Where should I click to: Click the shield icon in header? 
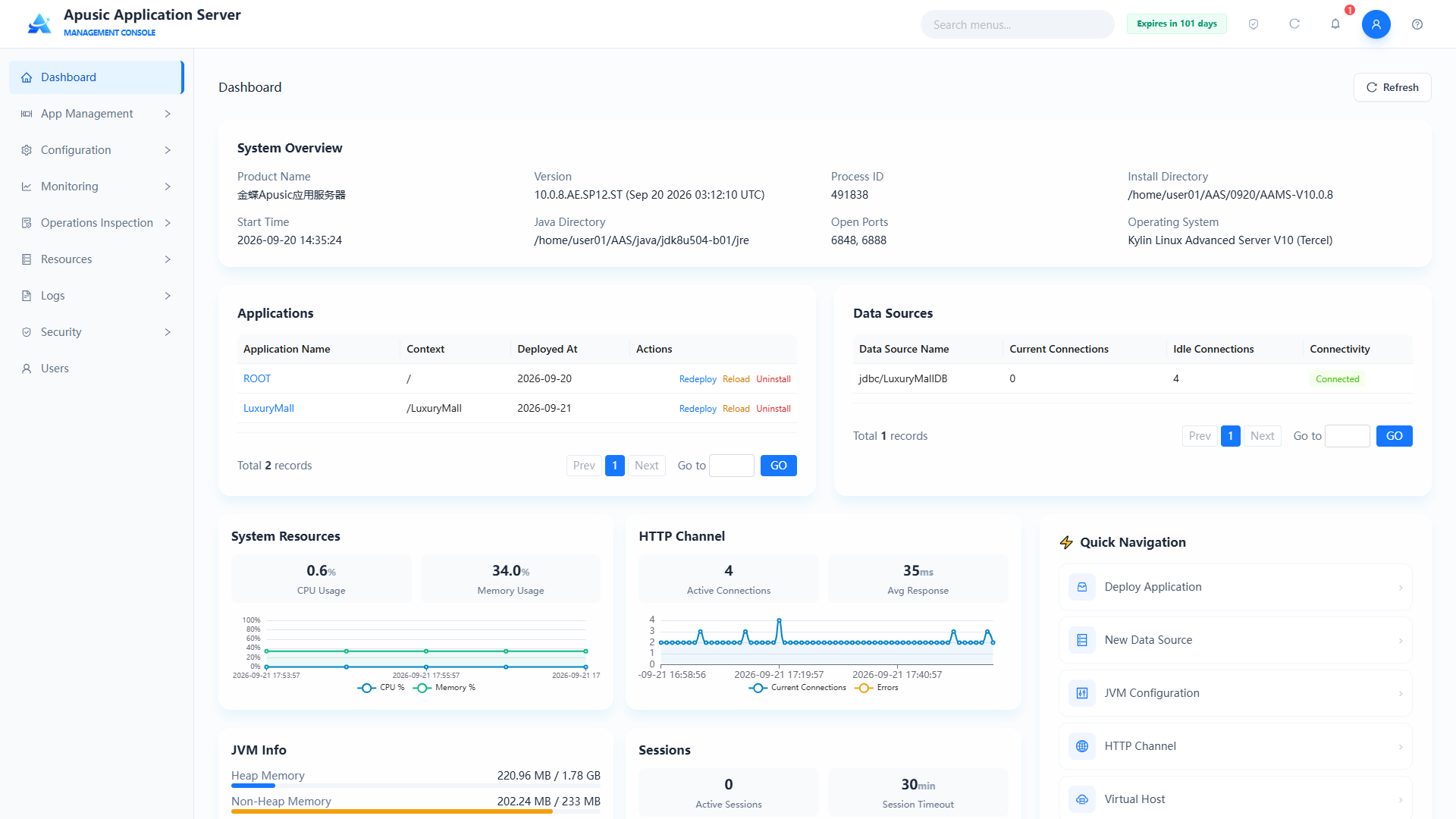coord(1254,24)
